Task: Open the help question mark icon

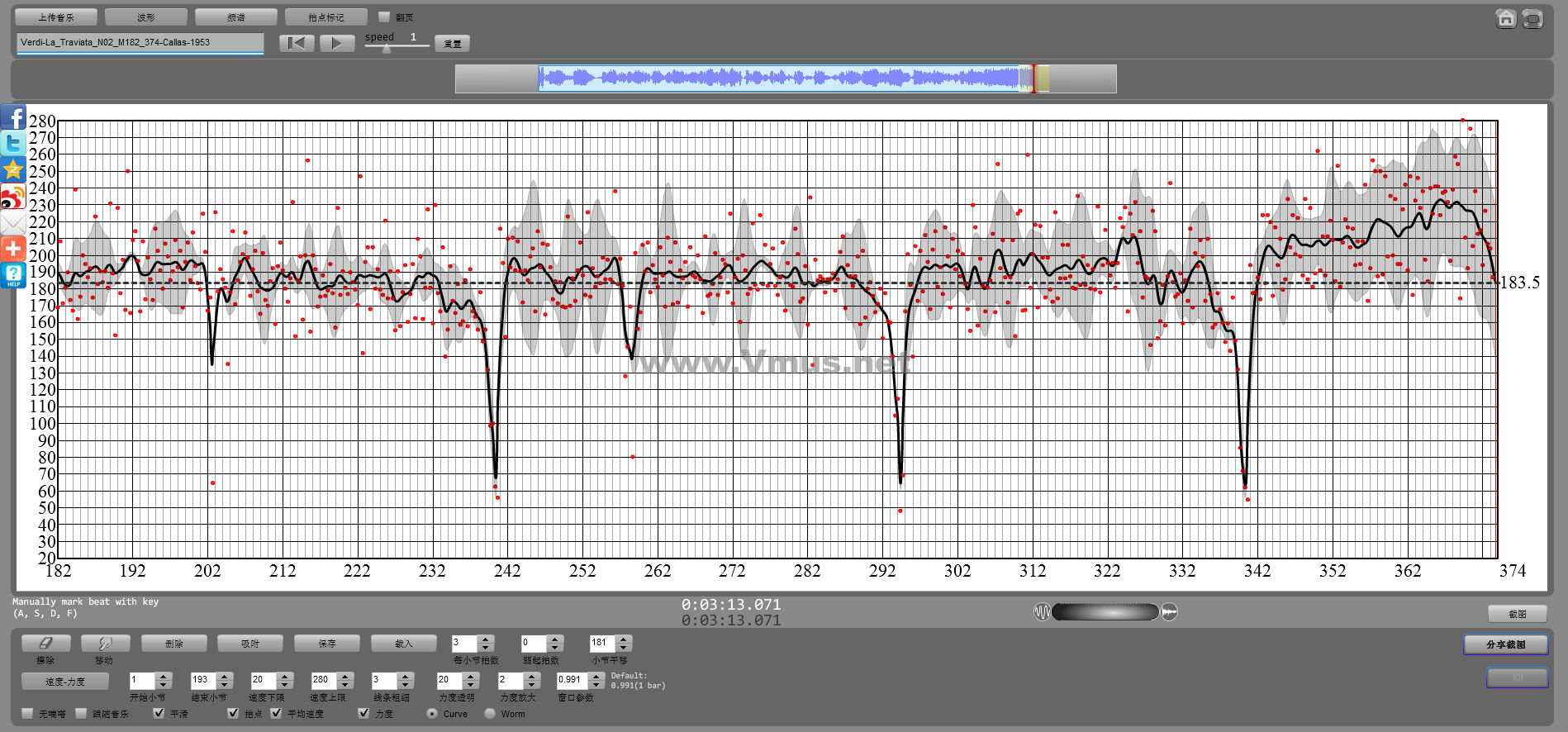Action: 13,275
